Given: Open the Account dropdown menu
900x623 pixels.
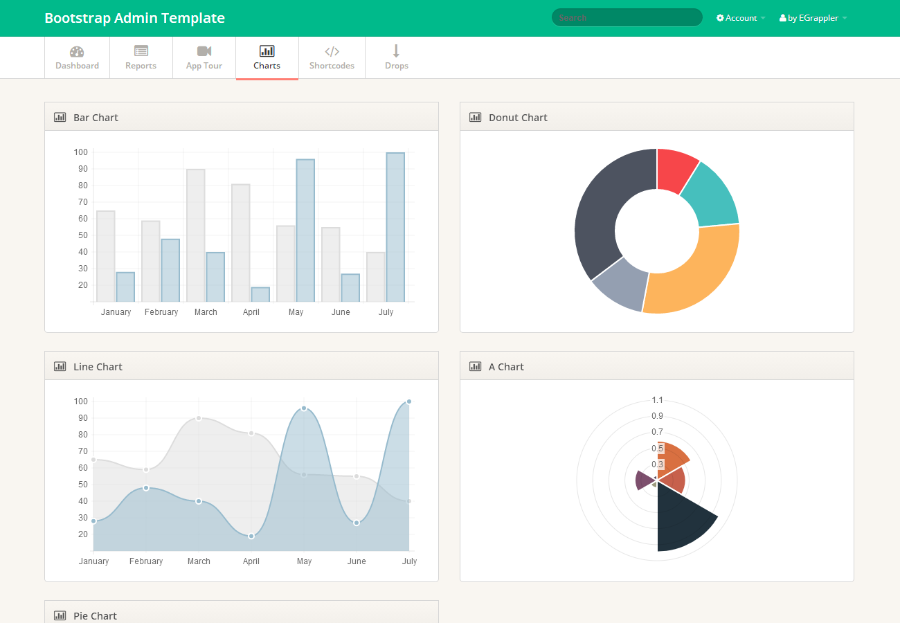Looking at the screenshot, I should 740,18.
